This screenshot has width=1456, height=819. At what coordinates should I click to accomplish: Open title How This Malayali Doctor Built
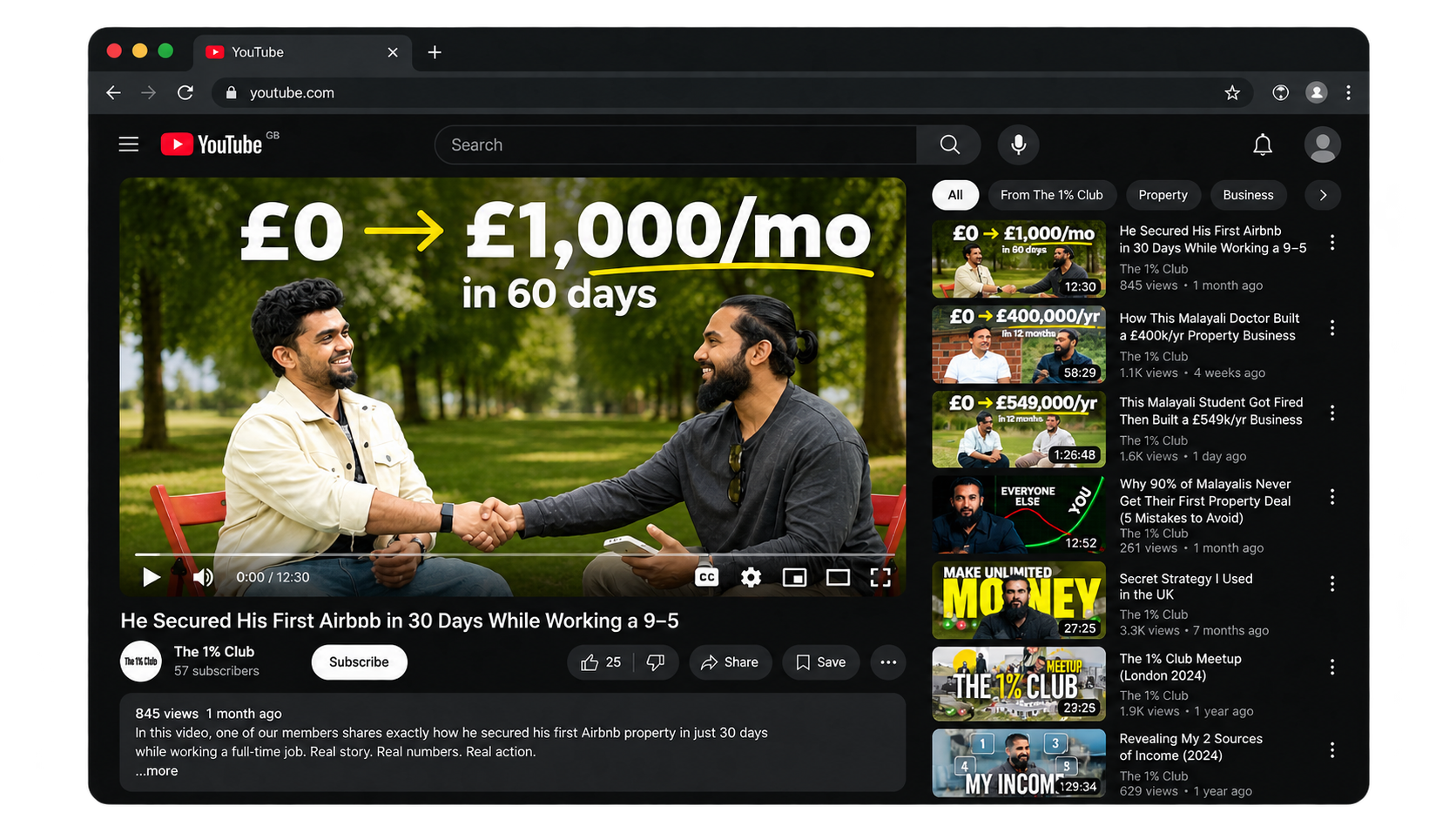pyautogui.click(x=1209, y=327)
